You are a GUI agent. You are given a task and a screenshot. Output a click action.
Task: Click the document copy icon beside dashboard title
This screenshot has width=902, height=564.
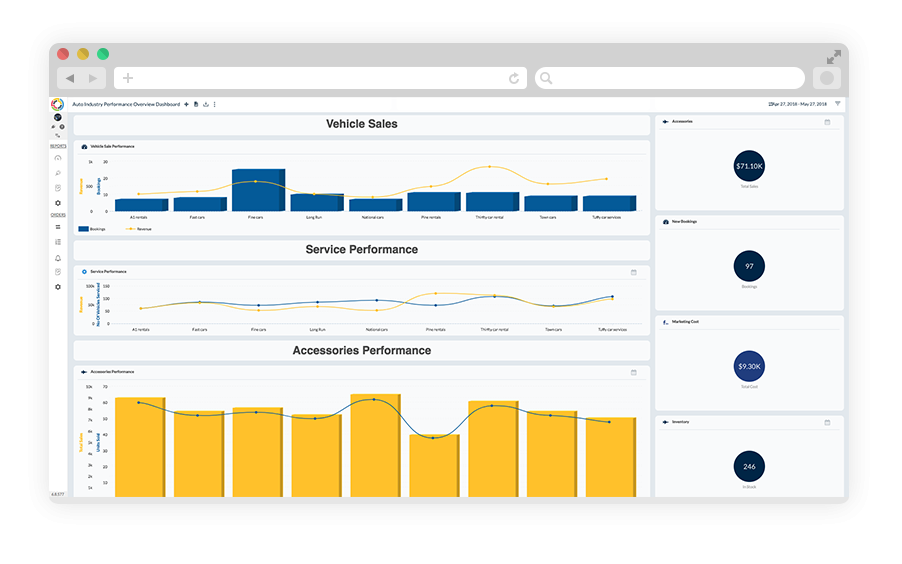[196, 104]
